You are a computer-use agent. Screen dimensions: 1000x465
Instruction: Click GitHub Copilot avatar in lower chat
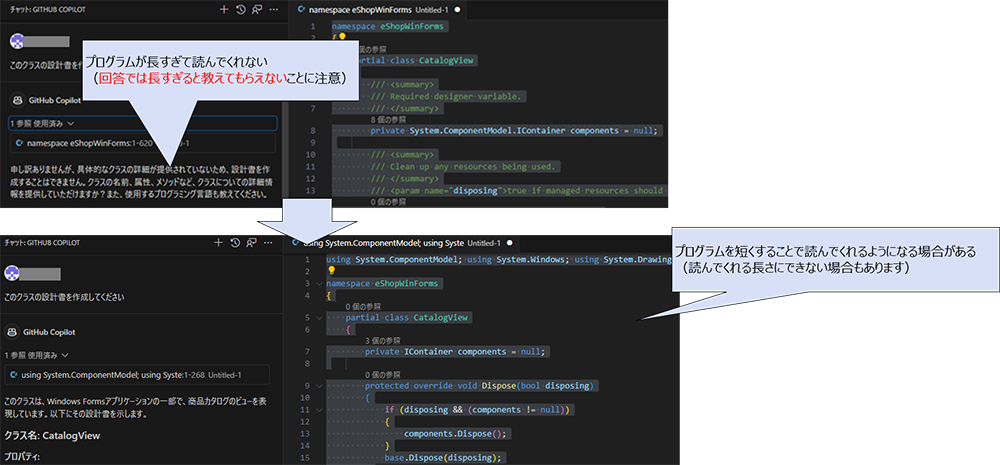click(12, 332)
